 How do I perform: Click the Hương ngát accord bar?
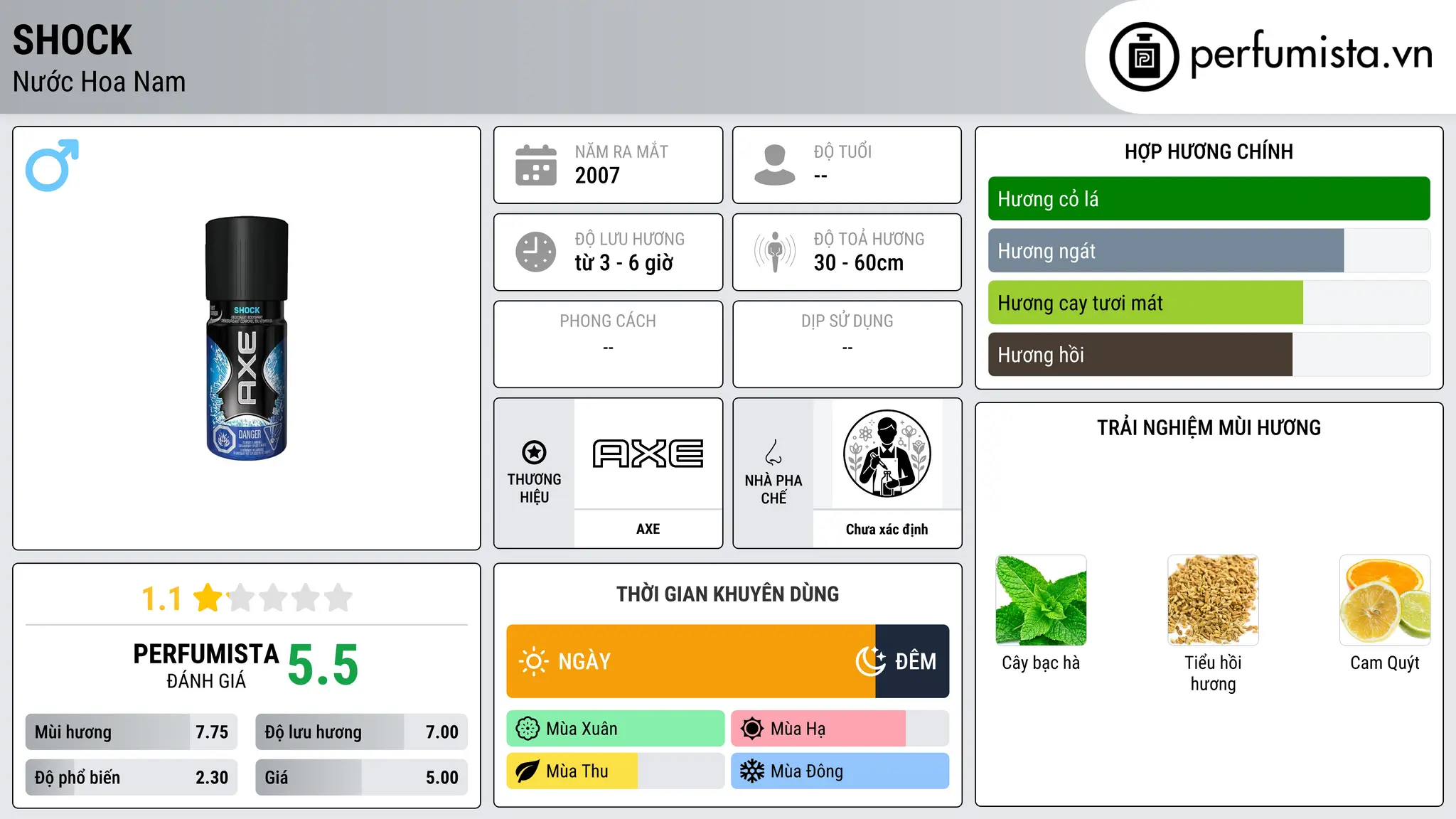pyautogui.click(x=1209, y=251)
